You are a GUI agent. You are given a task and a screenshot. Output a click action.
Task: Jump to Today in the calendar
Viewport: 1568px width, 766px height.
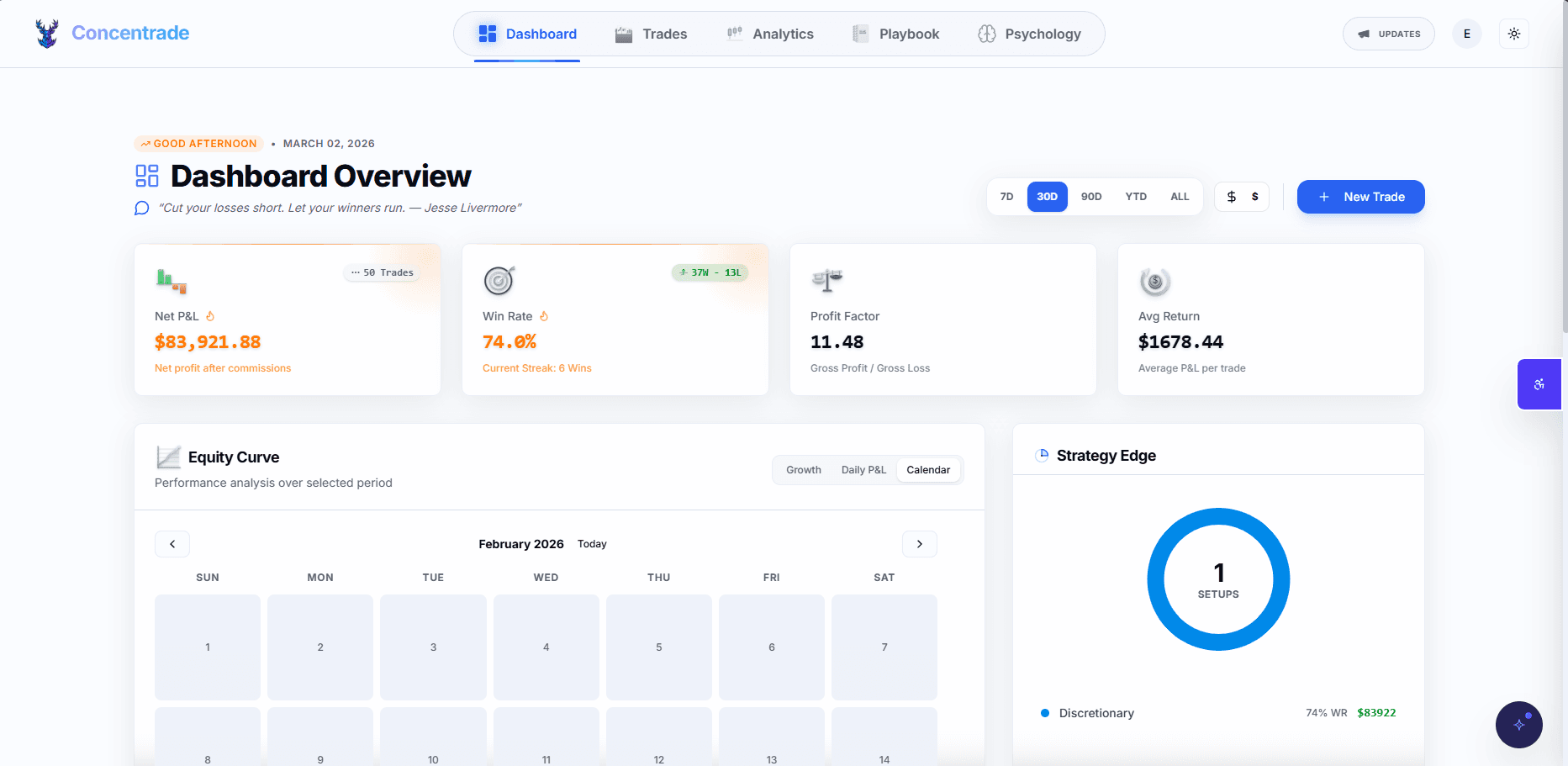point(592,544)
